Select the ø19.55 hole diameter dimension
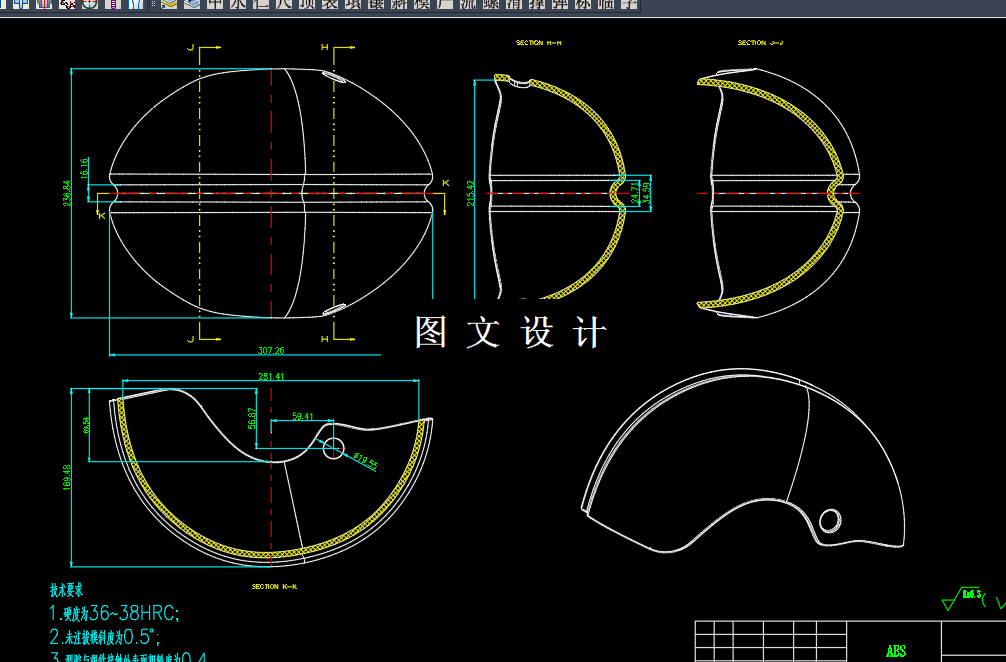Viewport: 1006px width, 662px height. tap(366, 461)
